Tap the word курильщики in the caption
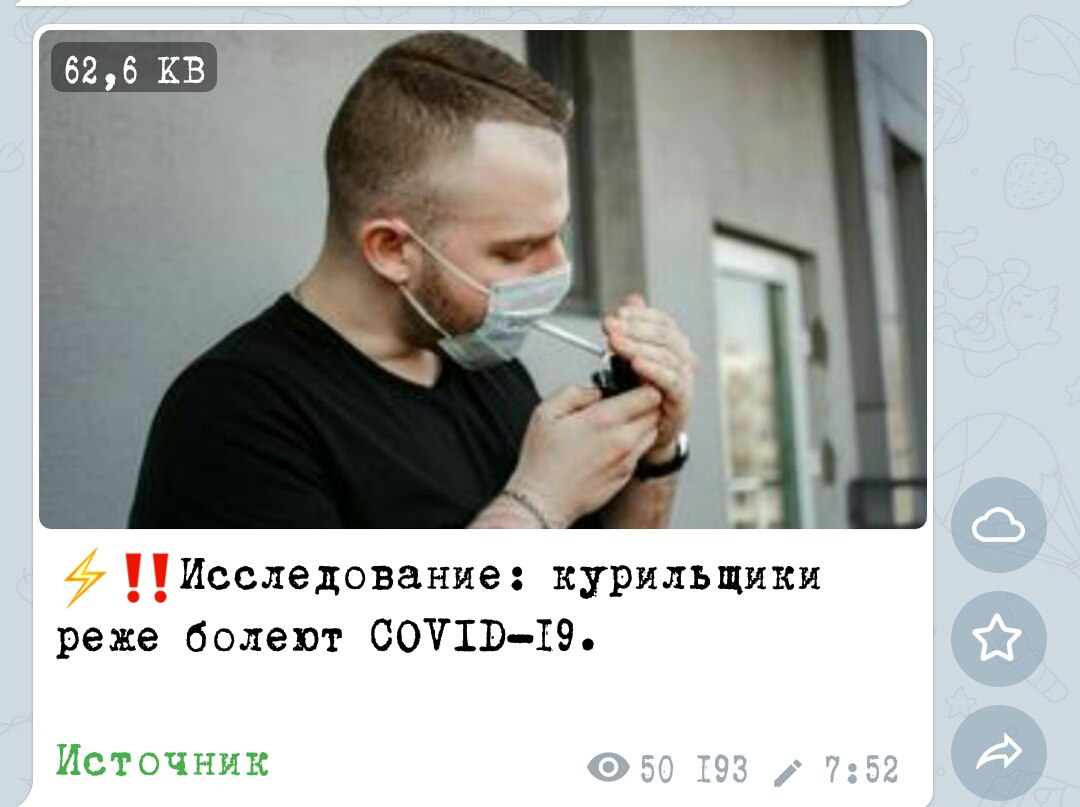This screenshot has width=1080, height=807. (x=687, y=577)
